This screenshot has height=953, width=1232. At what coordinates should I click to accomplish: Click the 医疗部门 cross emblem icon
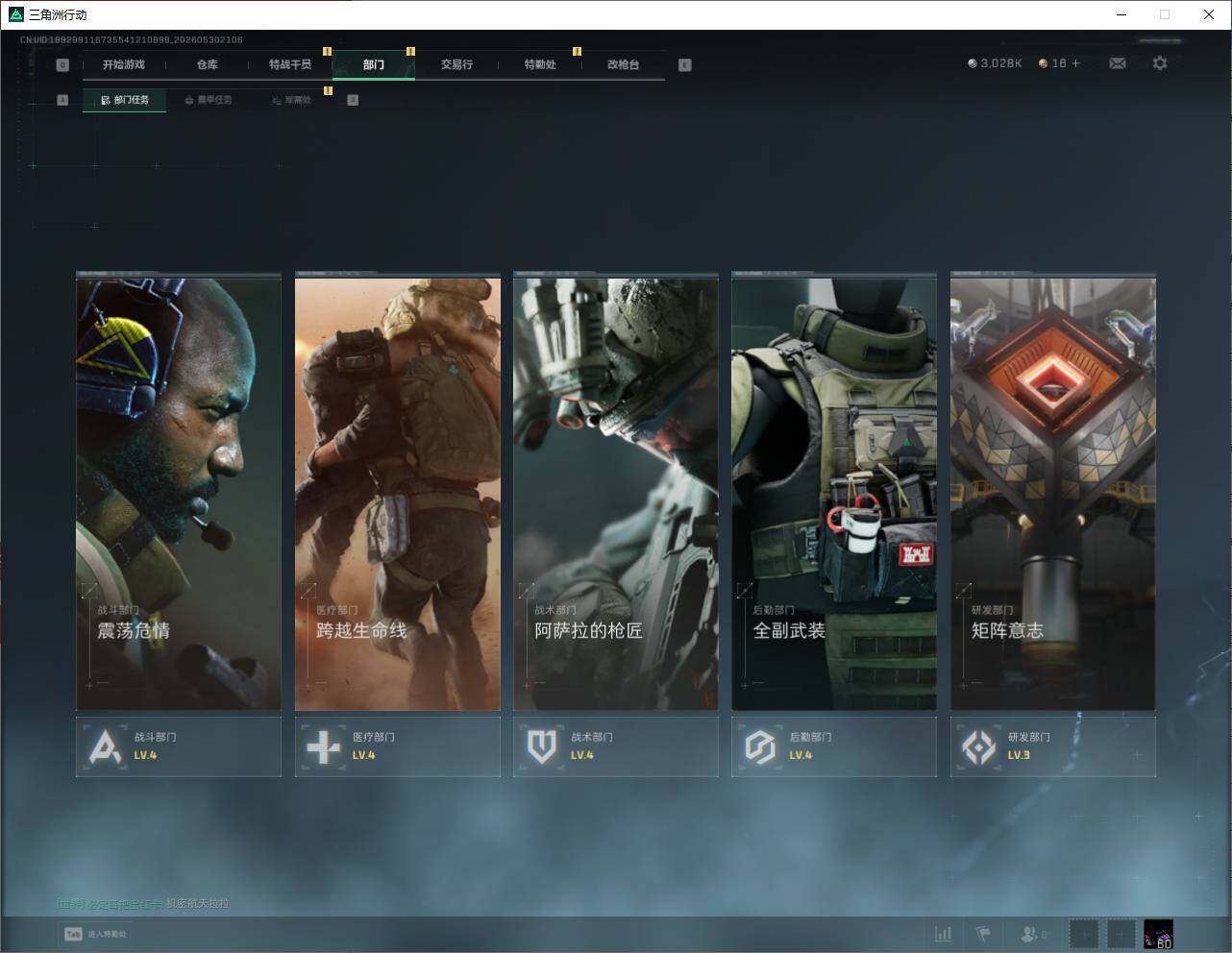[323, 746]
